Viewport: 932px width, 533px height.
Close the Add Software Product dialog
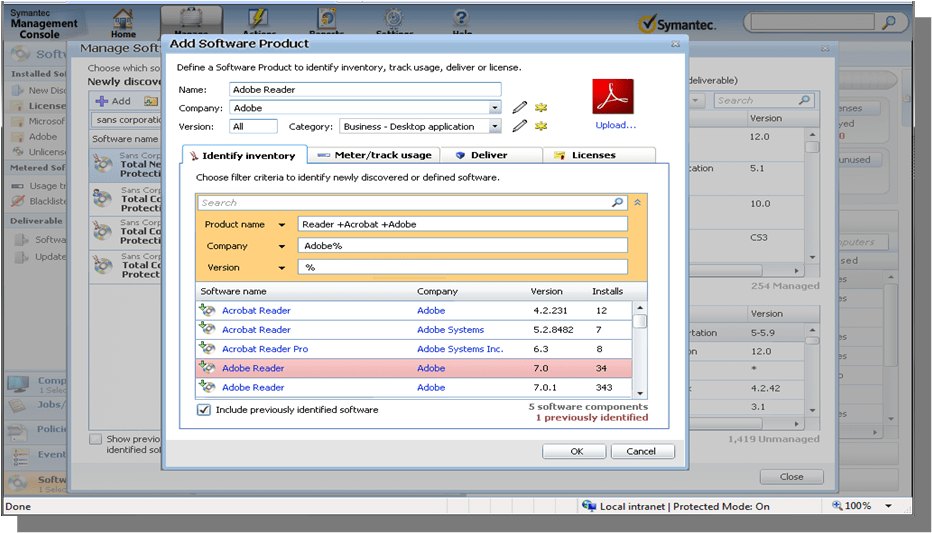[x=675, y=44]
